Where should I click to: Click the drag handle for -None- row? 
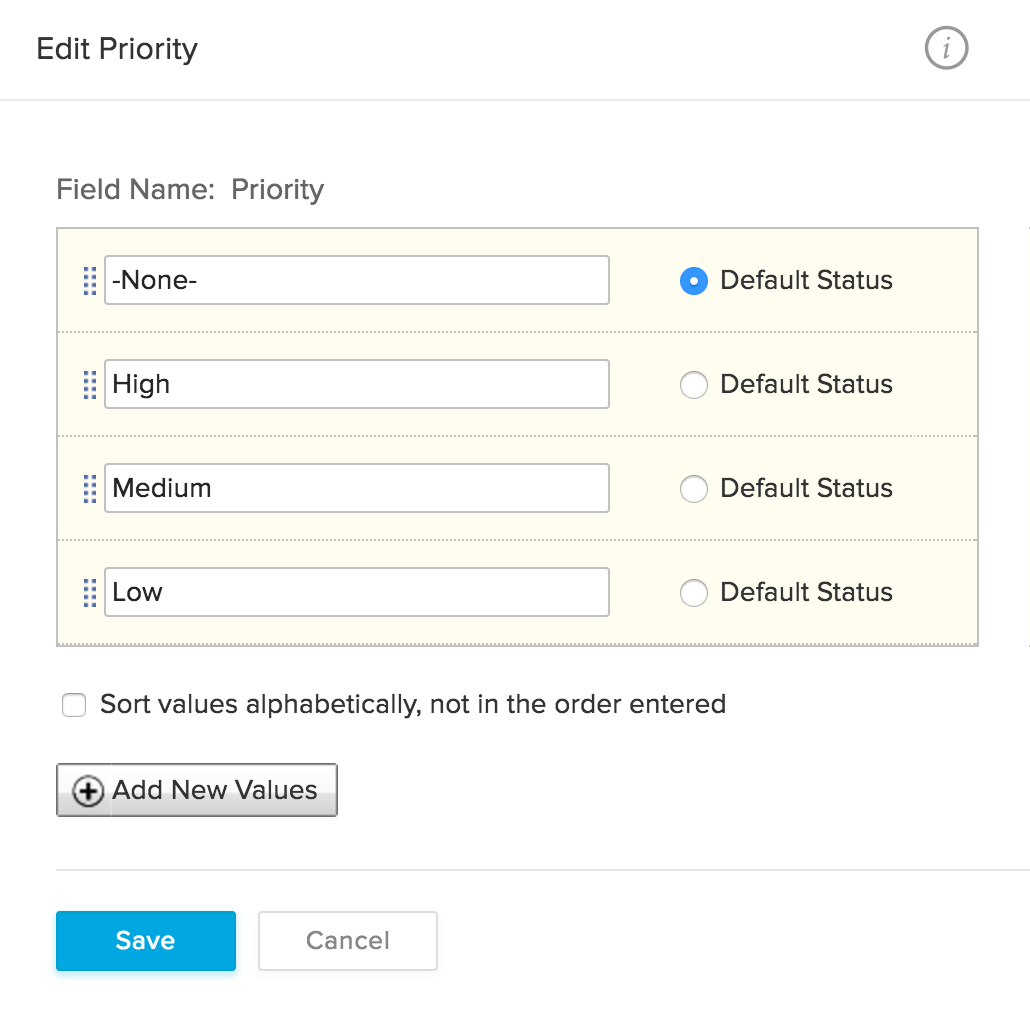(x=90, y=281)
